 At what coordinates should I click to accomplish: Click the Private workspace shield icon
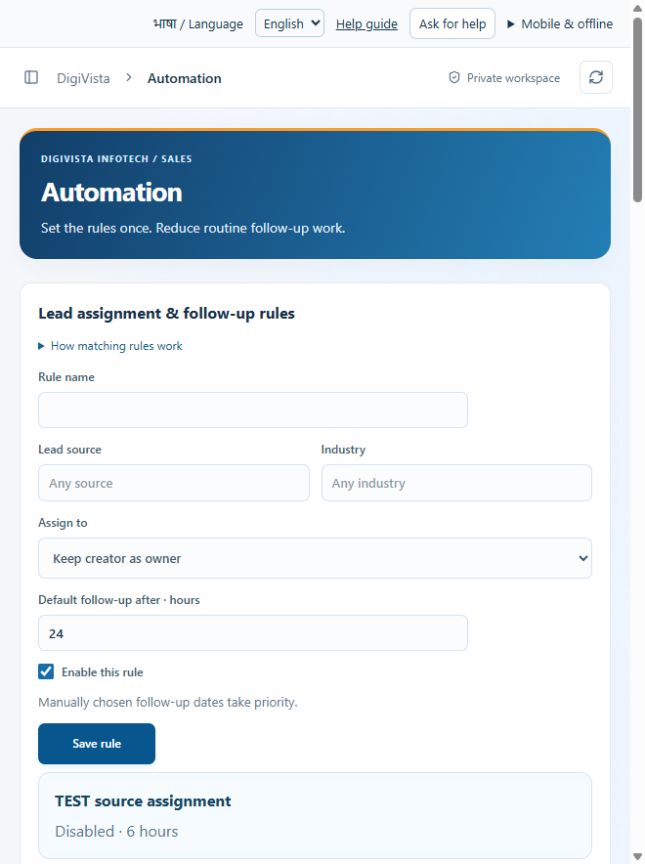[x=454, y=78]
